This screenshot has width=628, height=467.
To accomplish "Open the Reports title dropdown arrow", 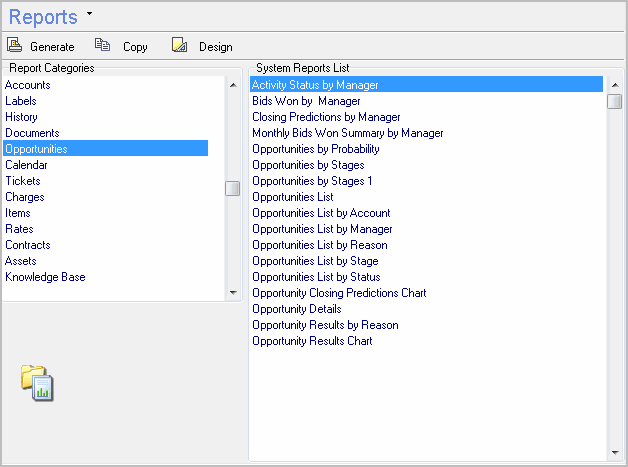I will click(x=89, y=15).
